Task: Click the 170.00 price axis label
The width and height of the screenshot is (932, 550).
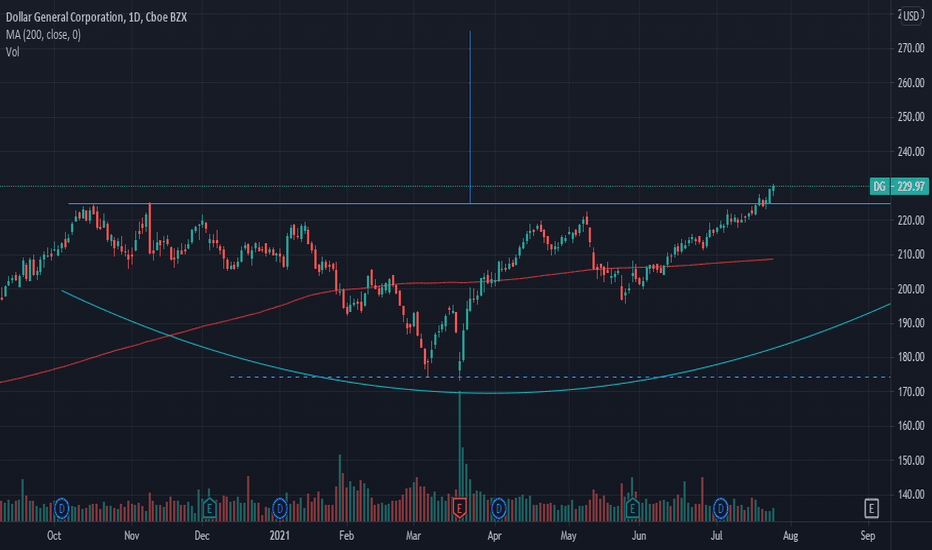Action: tap(911, 391)
